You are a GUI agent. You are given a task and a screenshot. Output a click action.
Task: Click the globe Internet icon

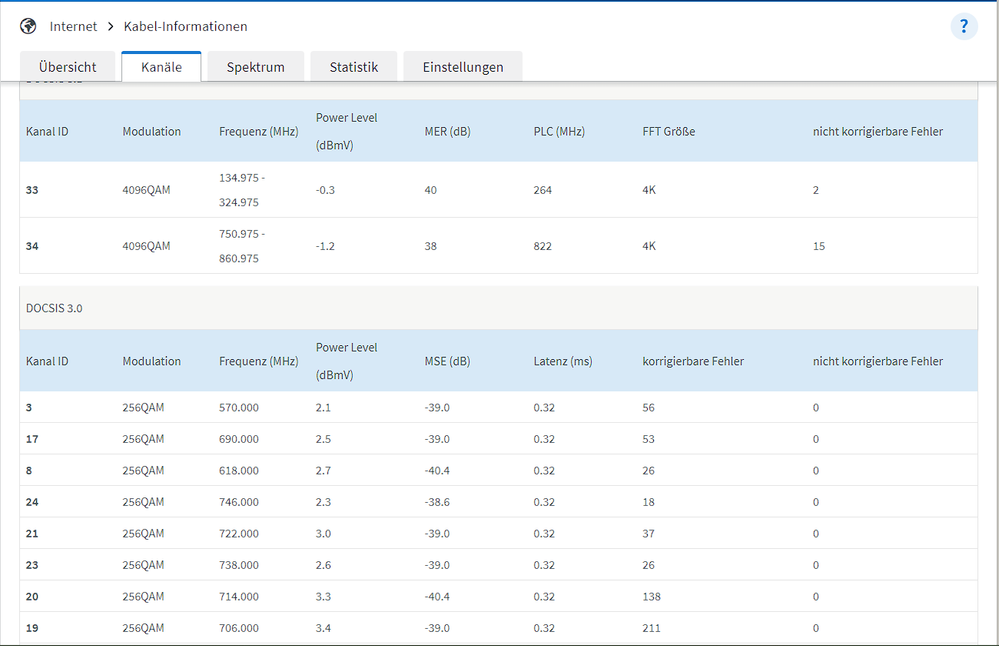(28, 26)
